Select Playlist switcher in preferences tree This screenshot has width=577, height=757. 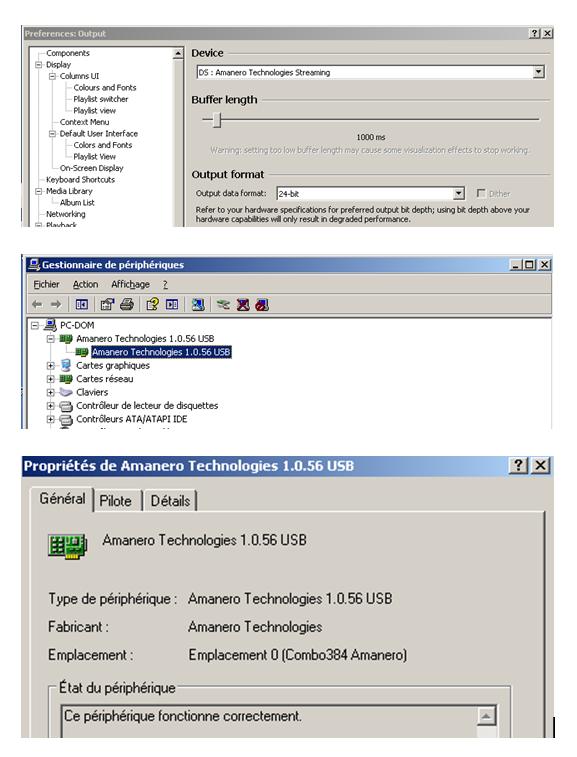[x=100, y=99]
